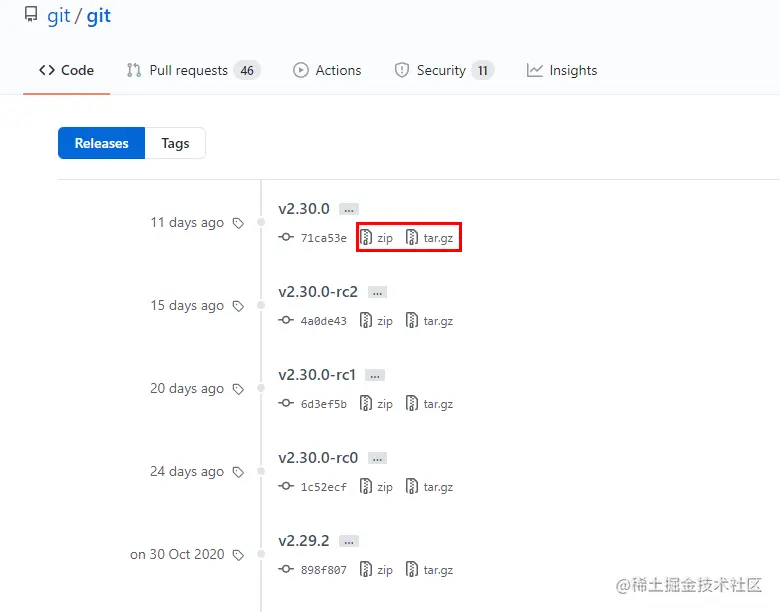Click the "20 days ago" timestamp

187,389
